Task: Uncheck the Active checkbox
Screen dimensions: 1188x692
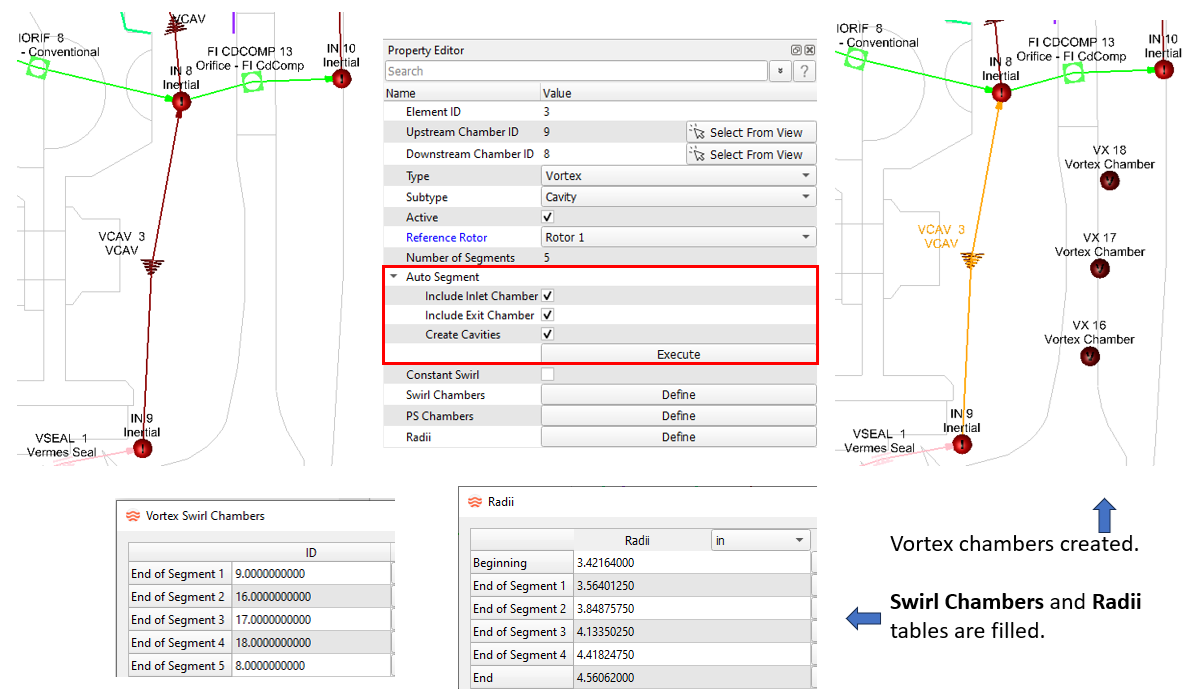Action: (547, 218)
